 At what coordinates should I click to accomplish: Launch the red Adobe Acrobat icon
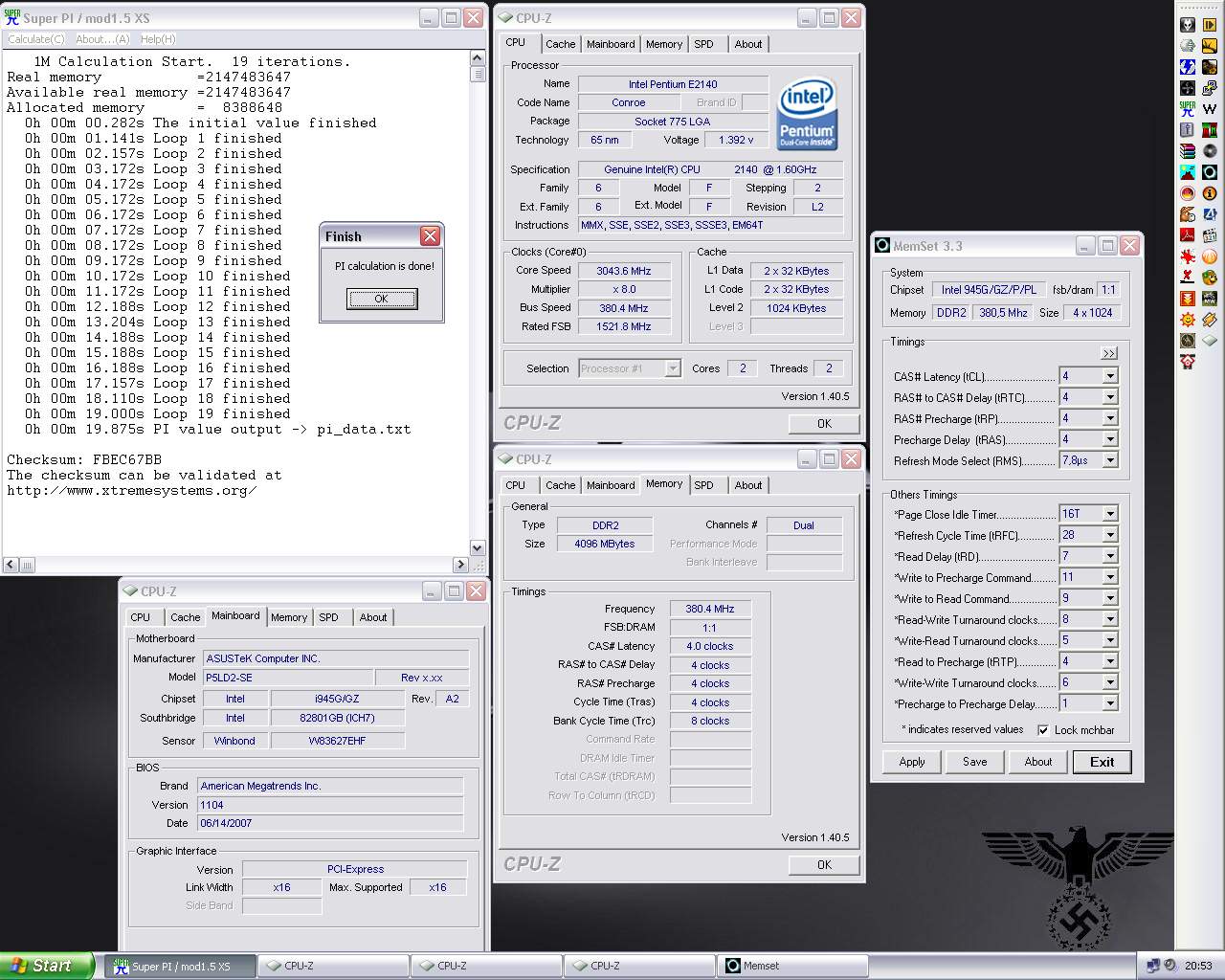pyautogui.click(x=1188, y=234)
